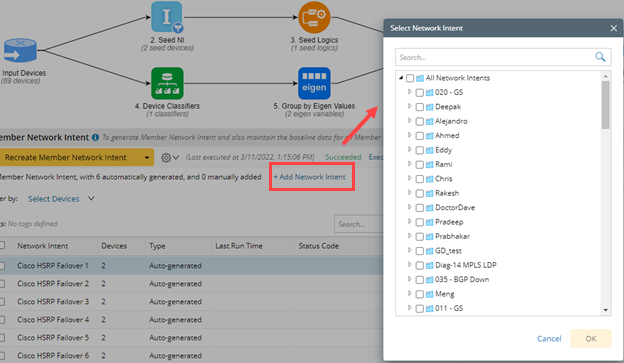This screenshot has width=624, height=363.
Task: Open the Select Devices dropdown
Action: (61, 199)
